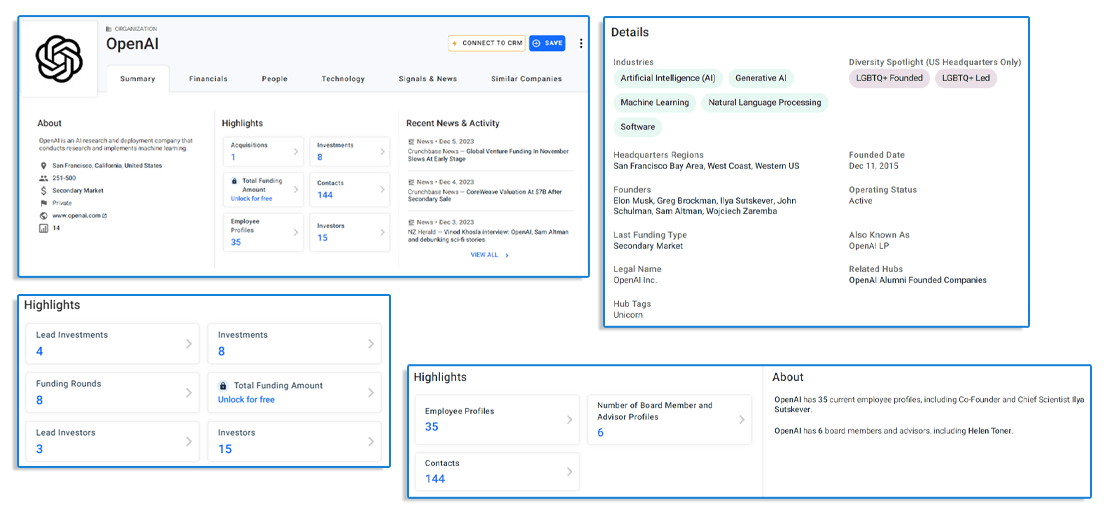Click the news icon for the Dec 3, 2023 item

(411, 222)
